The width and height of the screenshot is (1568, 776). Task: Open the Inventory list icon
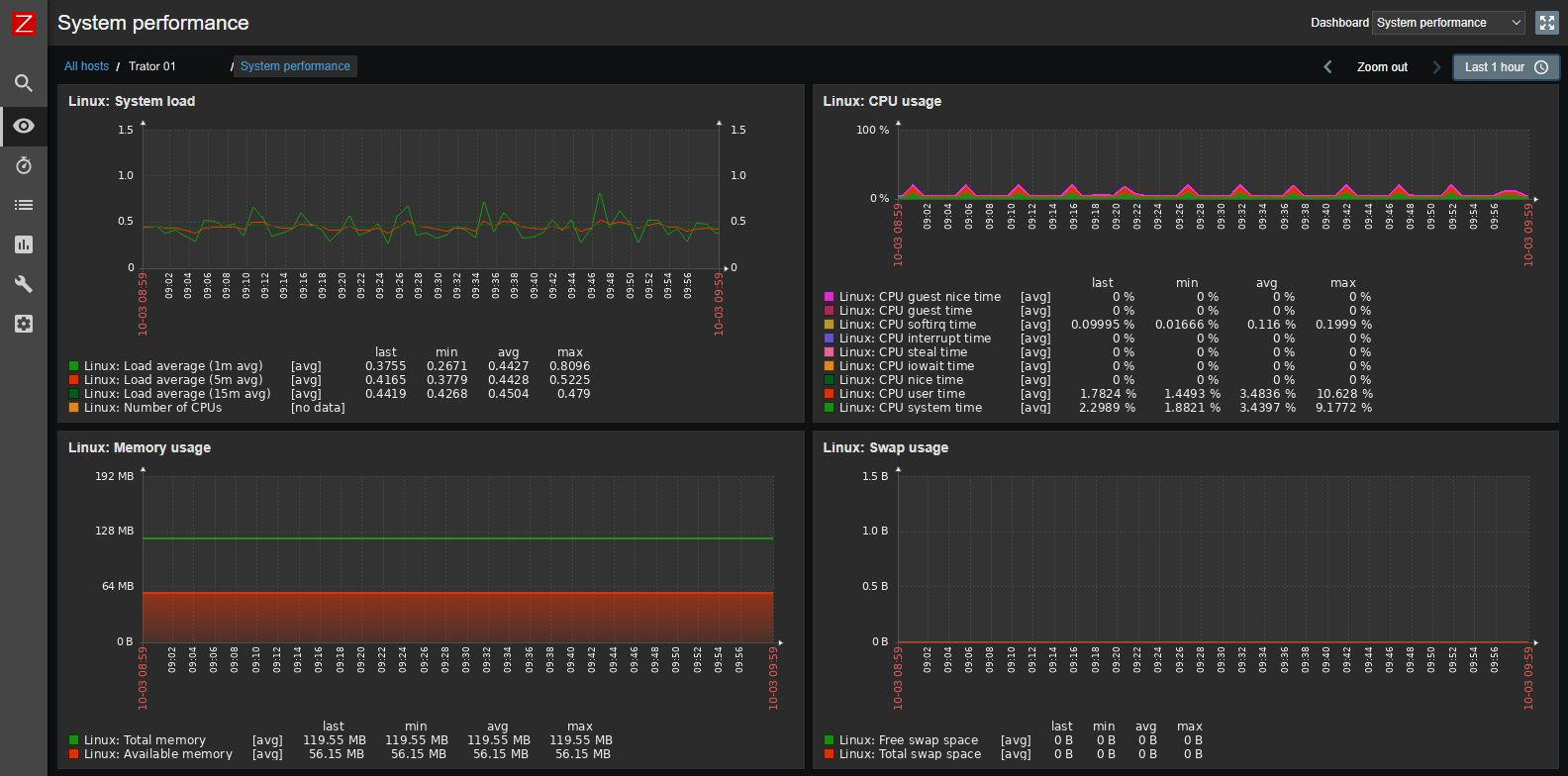(24, 205)
